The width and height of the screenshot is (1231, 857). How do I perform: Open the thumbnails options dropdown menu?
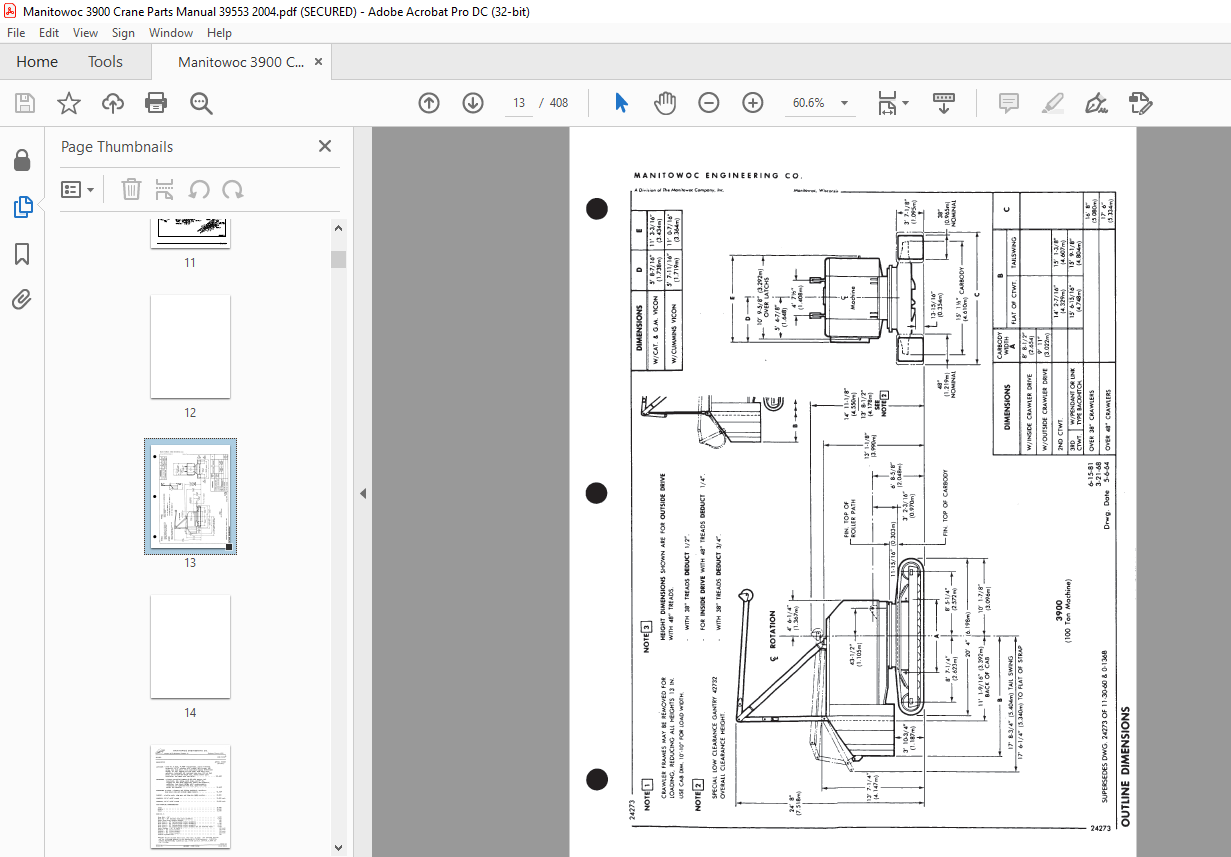pyautogui.click(x=77, y=189)
